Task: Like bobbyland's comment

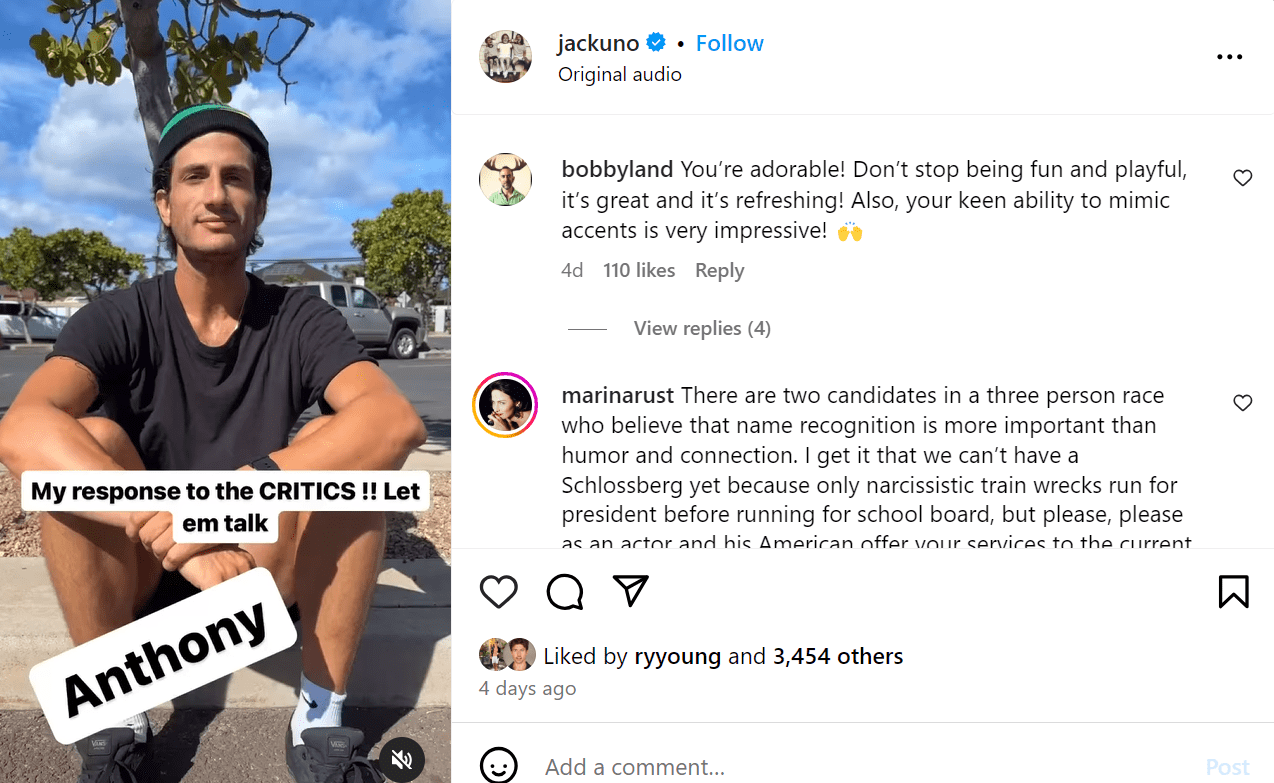Action: (x=1242, y=178)
